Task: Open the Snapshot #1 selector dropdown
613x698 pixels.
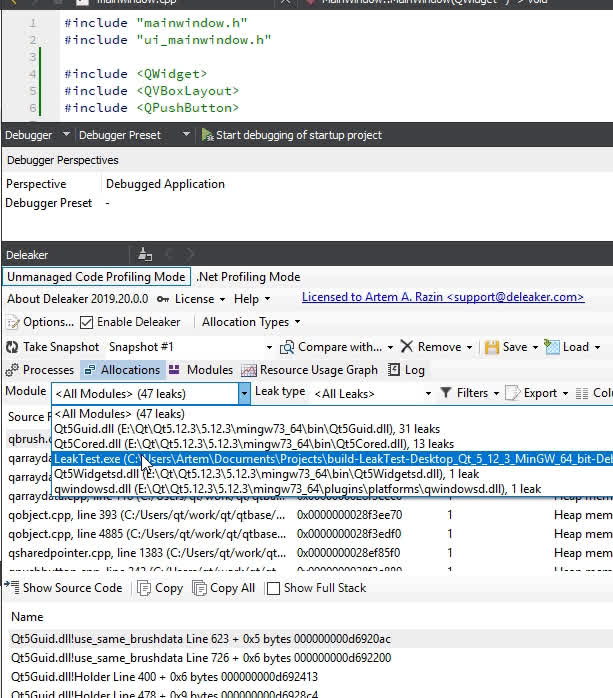Action: click(269, 348)
